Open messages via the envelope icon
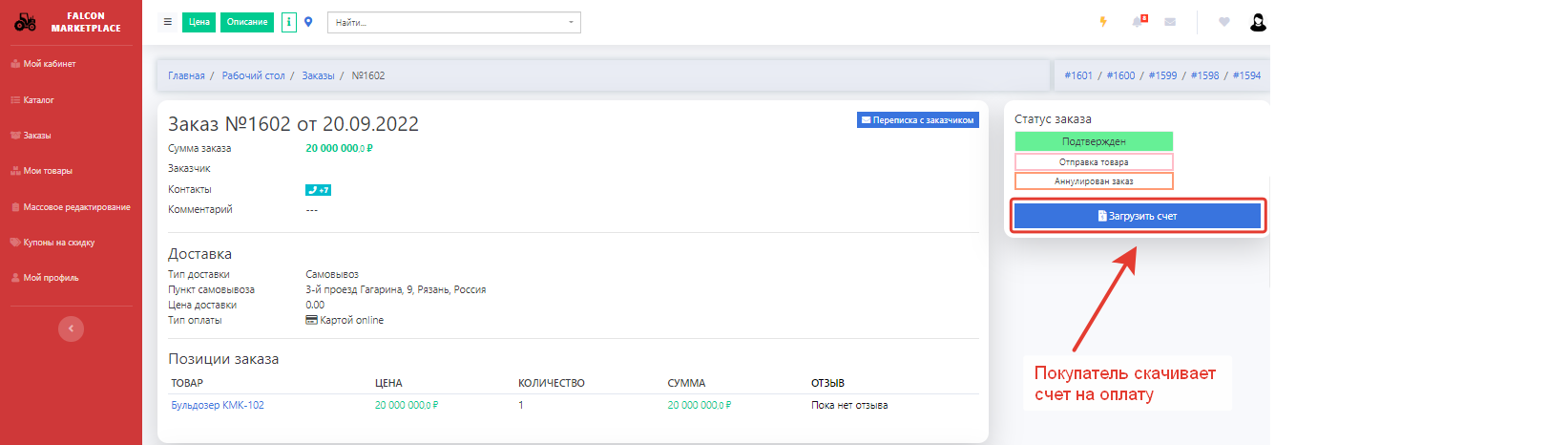The height and width of the screenshot is (445, 1568). [1170, 22]
